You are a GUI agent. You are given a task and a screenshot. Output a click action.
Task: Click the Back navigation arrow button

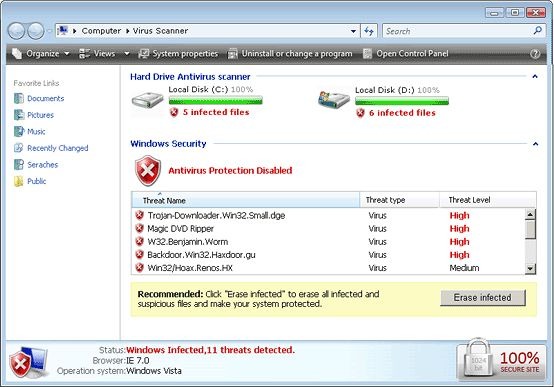point(16,31)
